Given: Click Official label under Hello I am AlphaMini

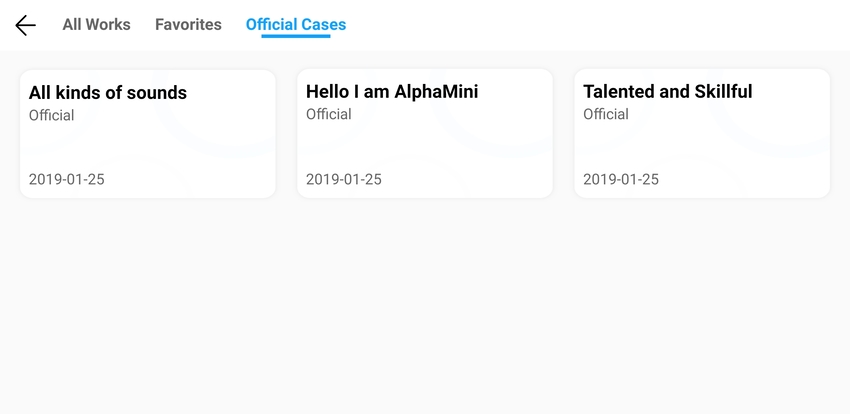Looking at the screenshot, I should pyautogui.click(x=329, y=114).
